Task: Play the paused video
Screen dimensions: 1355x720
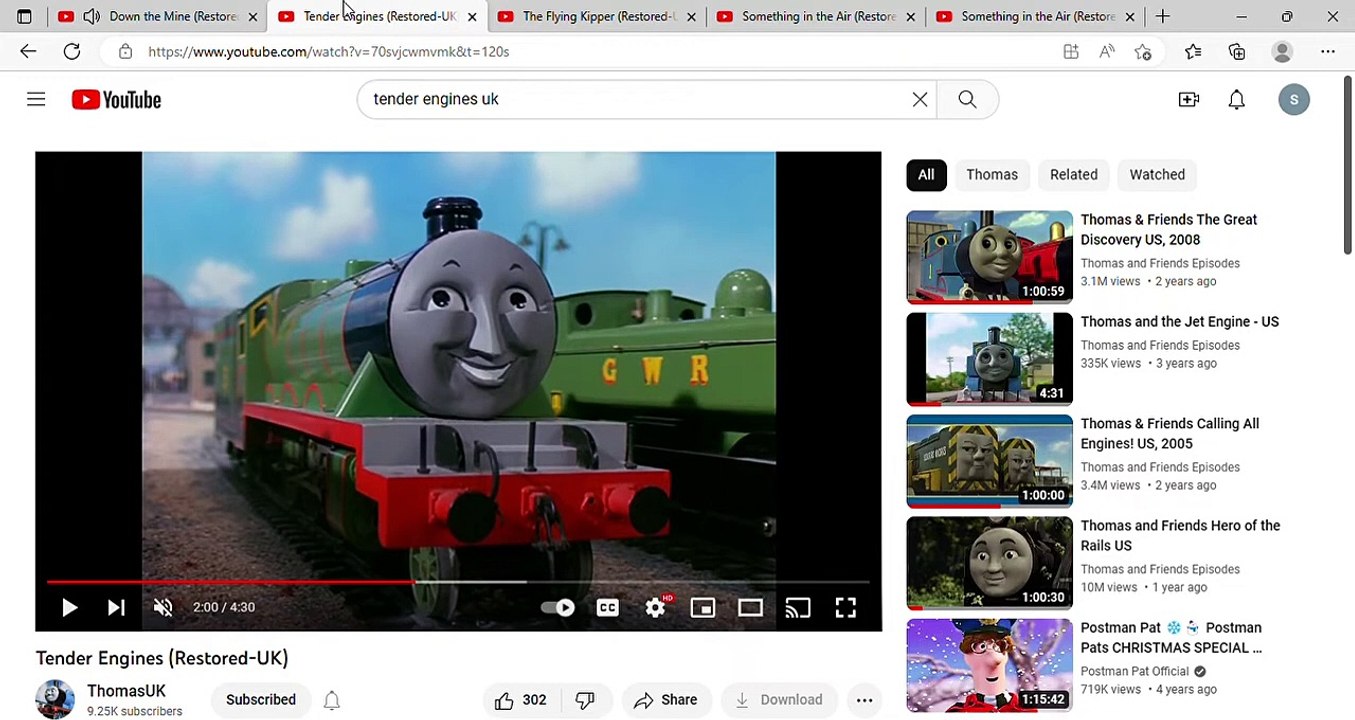Action: pos(69,607)
